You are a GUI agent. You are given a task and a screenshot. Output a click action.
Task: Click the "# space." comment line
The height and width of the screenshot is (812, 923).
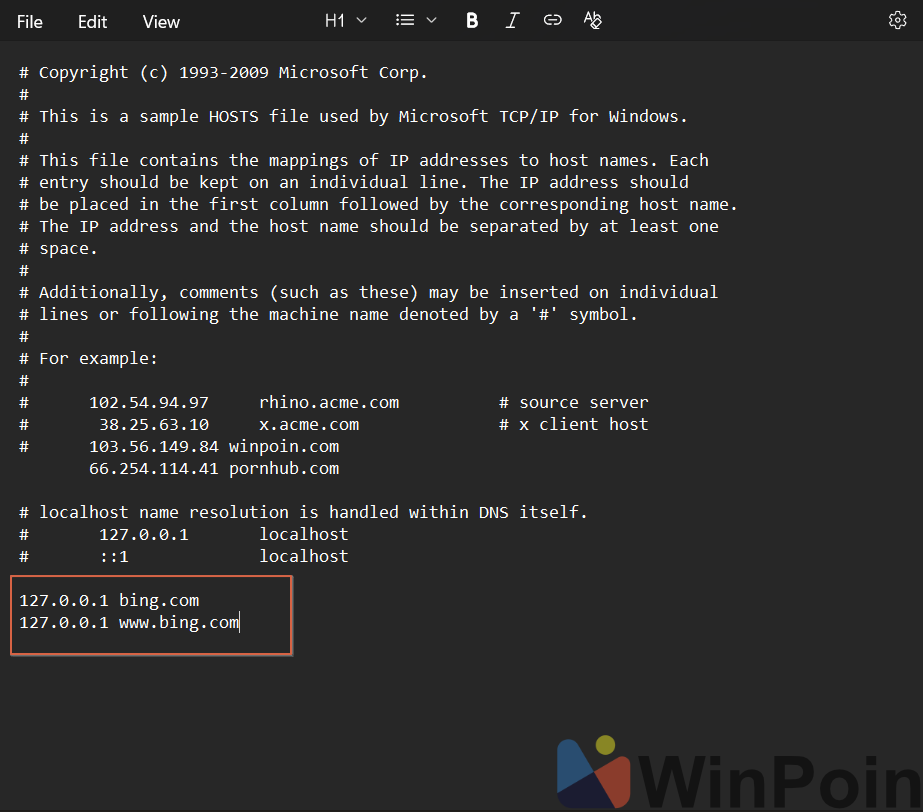click(x=58, y=248)
